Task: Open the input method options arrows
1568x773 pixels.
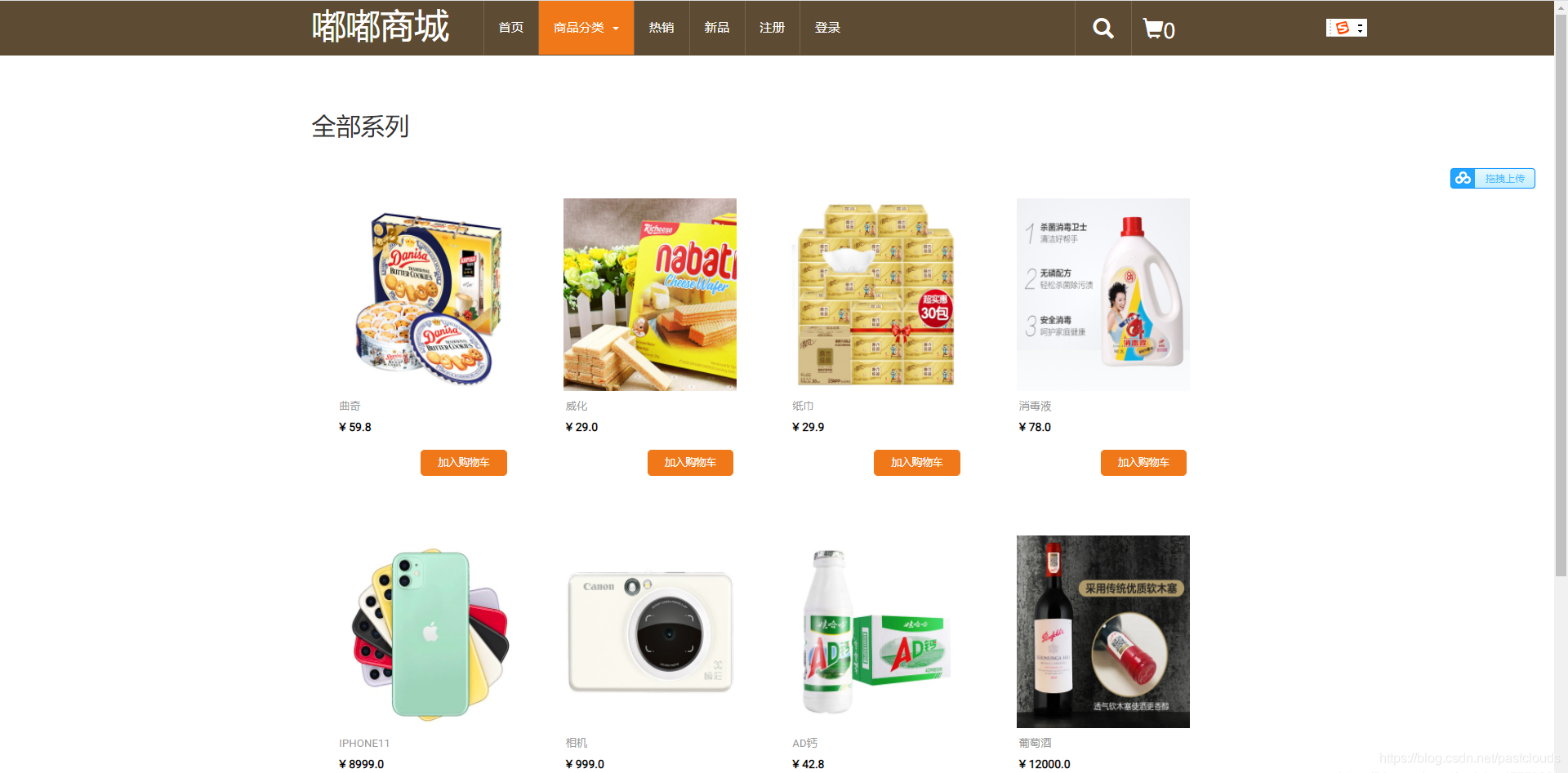Action: (x=1360, y=29)
